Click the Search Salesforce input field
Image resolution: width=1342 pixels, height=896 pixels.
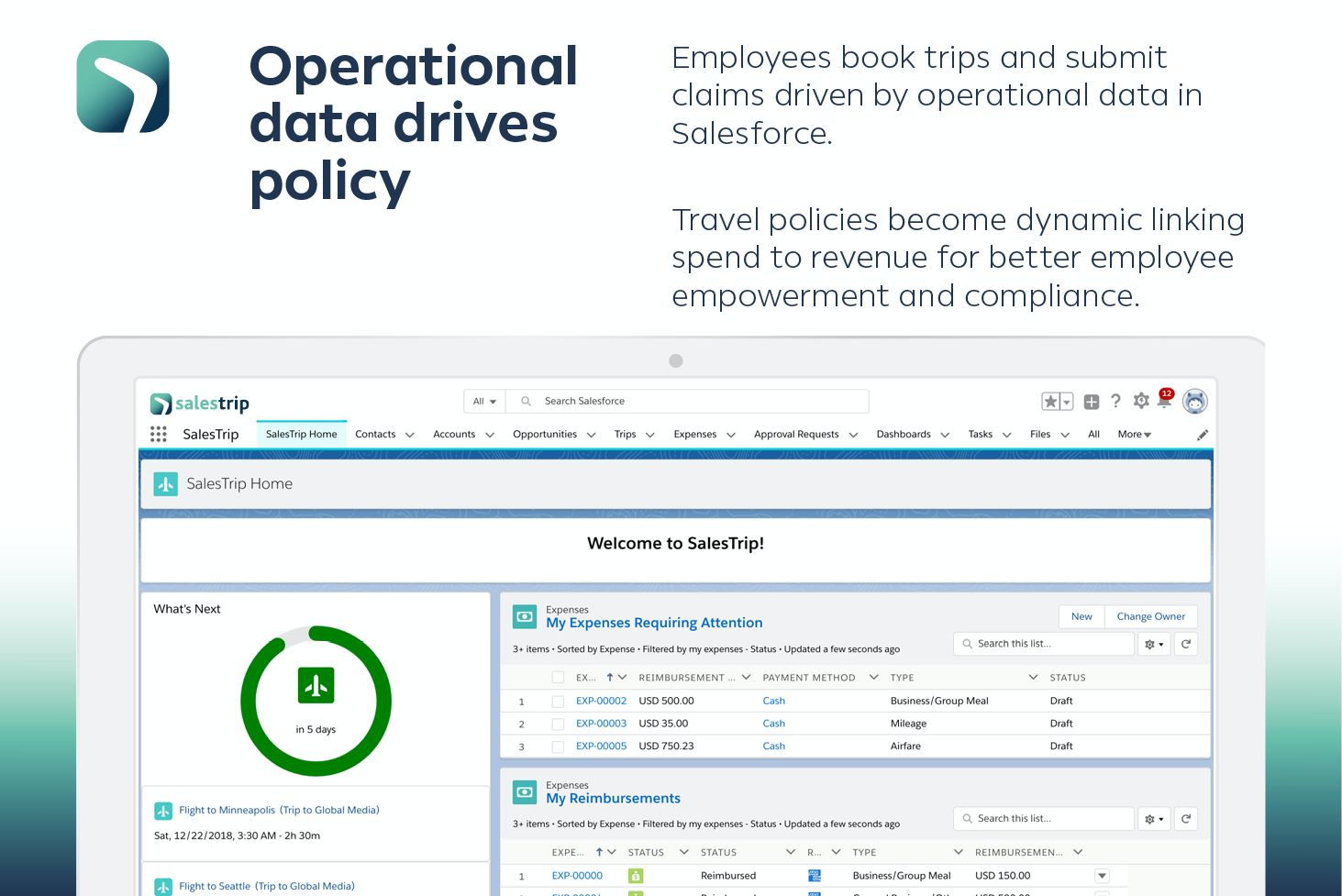(x=687, y=401)
